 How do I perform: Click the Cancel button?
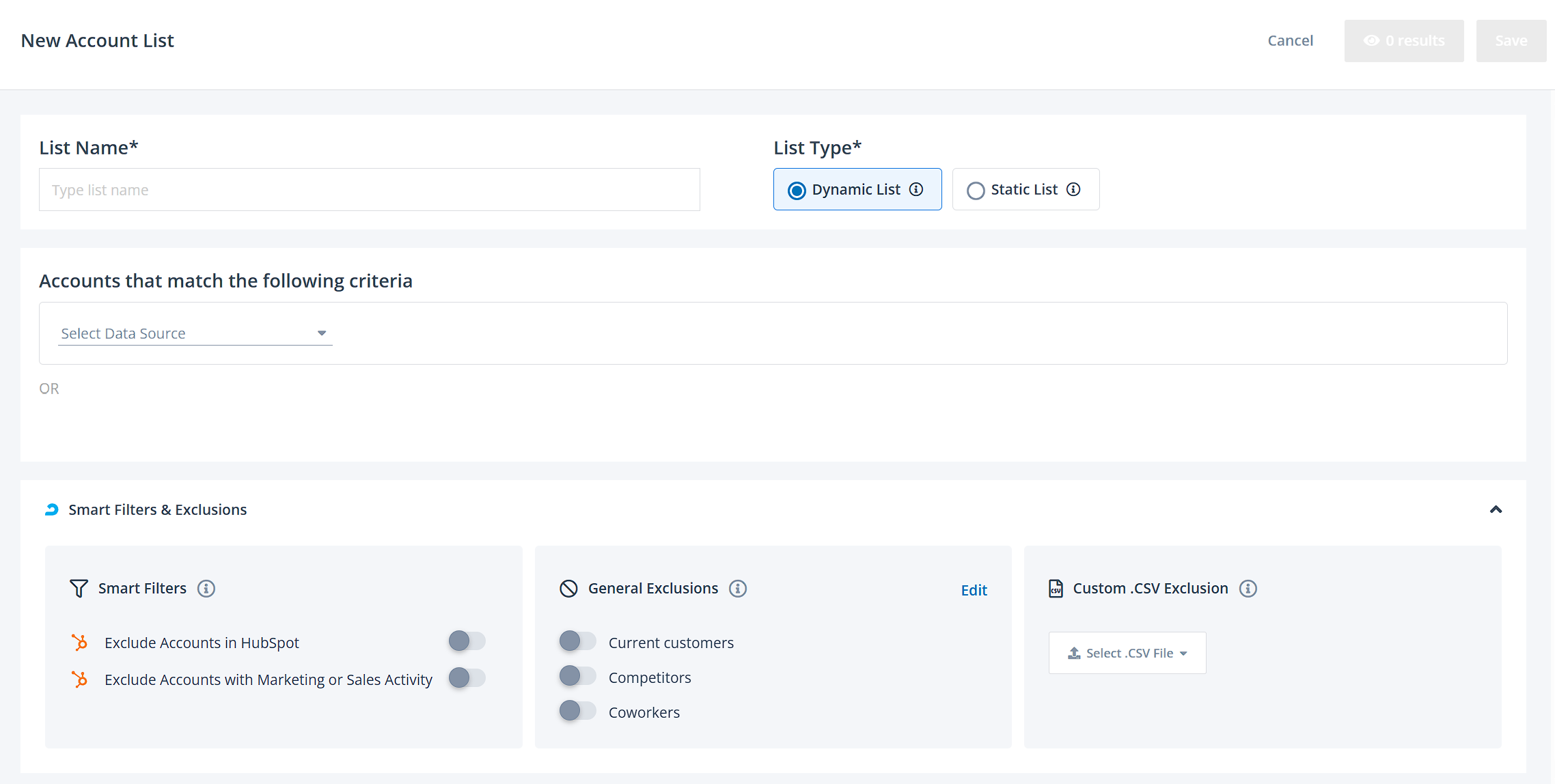[1290, 41]
